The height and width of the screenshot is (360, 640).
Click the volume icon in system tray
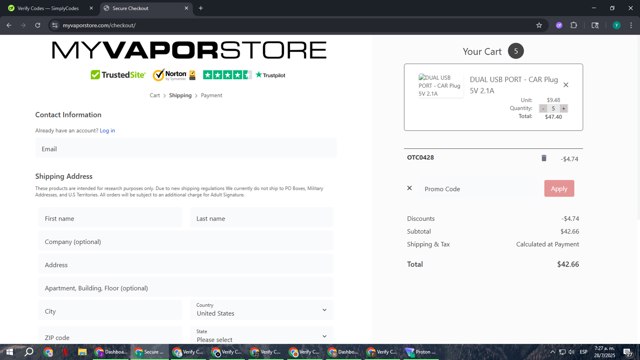[x=571, y=352]
